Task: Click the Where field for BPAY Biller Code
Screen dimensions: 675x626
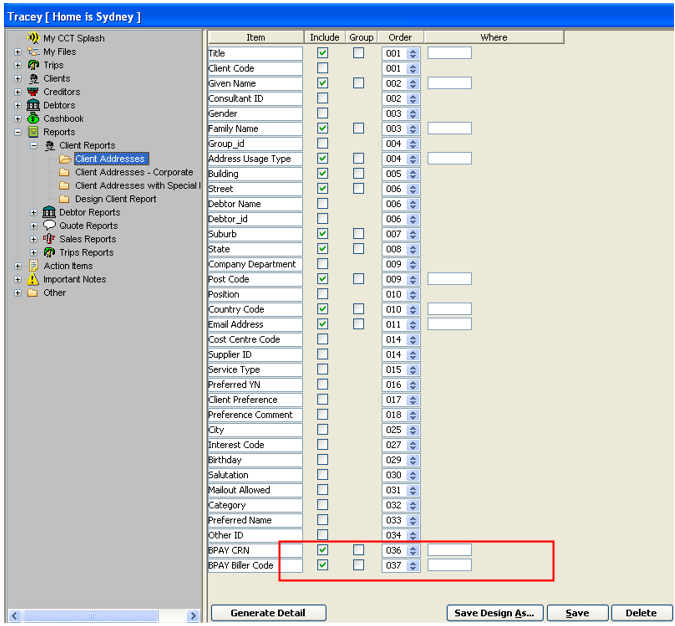Action: pyautogui.click(x=449, y=564)
